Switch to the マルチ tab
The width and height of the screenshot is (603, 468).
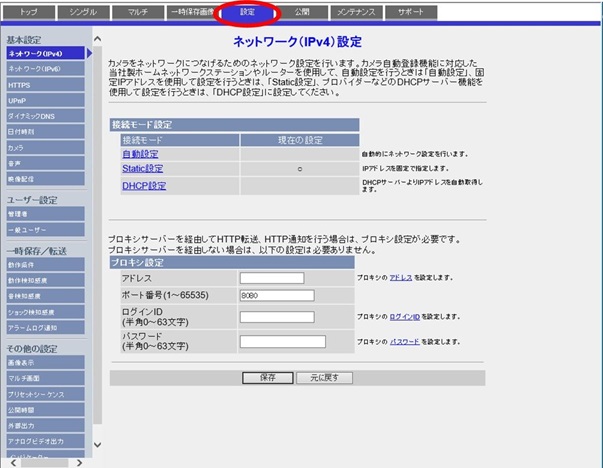coord(138,12)
